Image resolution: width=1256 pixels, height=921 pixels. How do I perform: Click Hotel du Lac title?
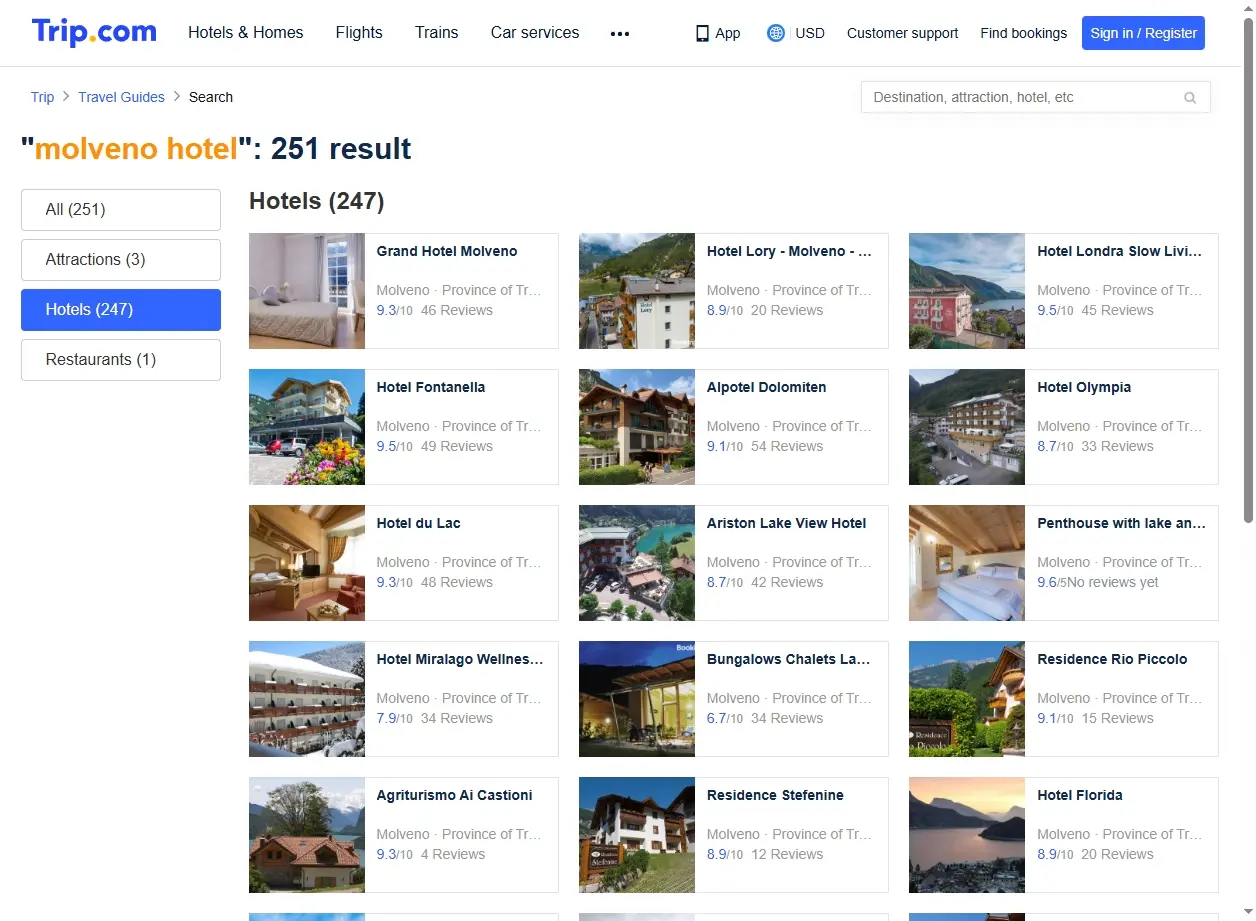(x=419, y=523)
